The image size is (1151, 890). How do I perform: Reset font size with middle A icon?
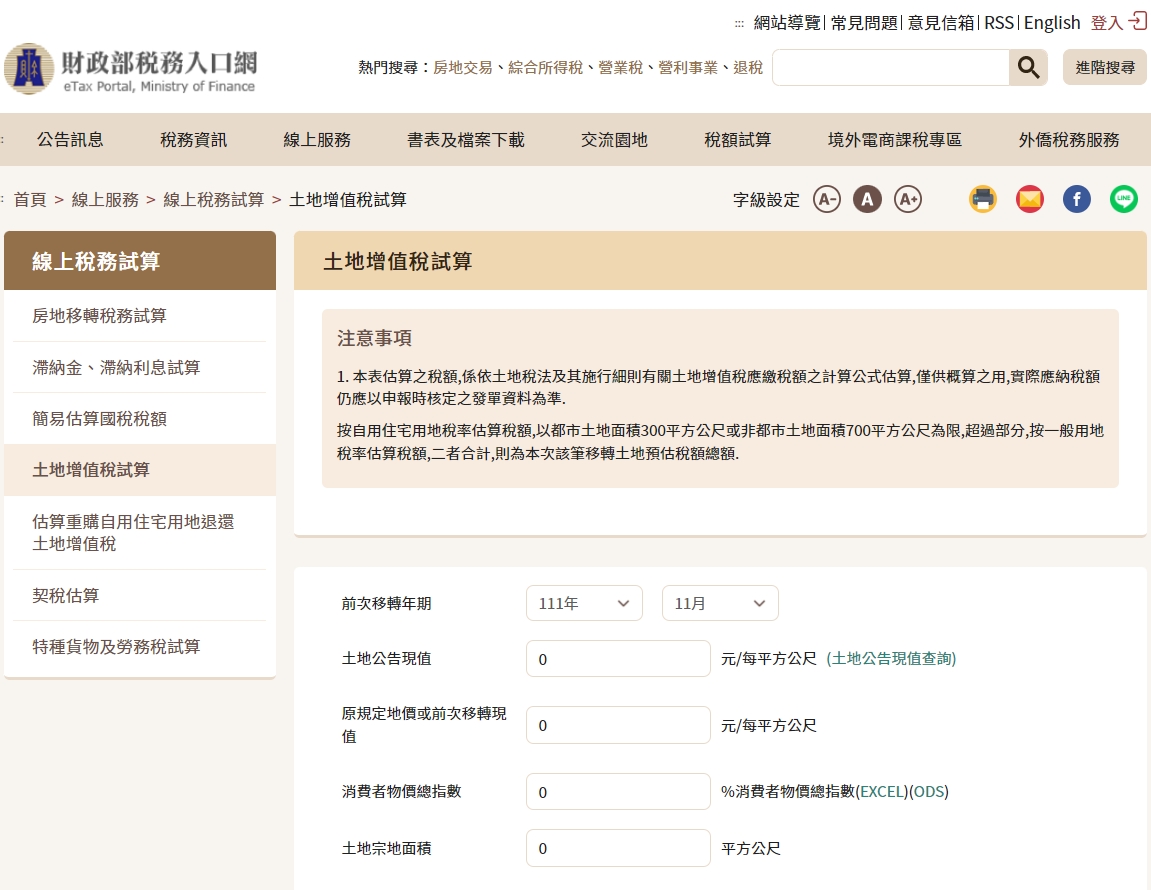pos(867,199)
